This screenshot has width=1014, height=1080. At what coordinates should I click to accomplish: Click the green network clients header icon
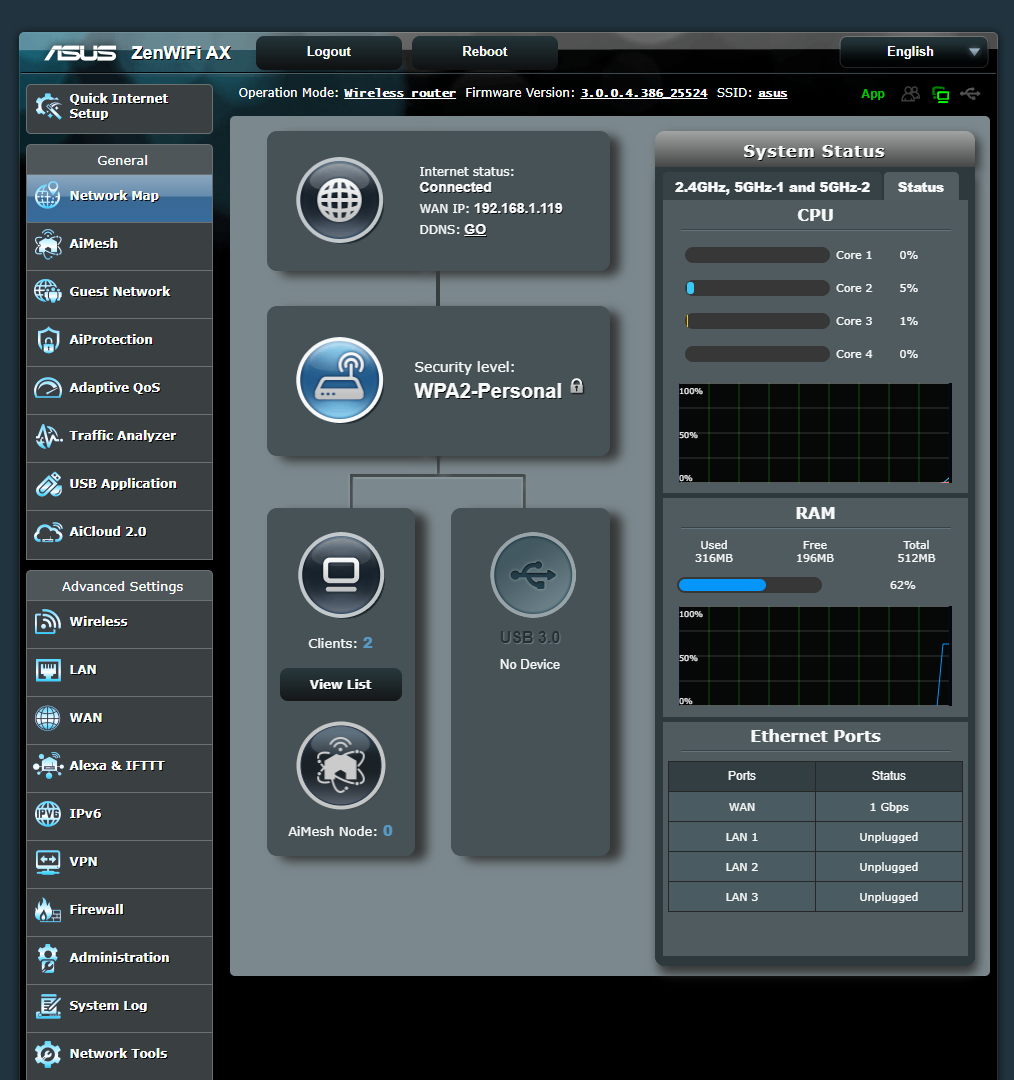(940, 94)
